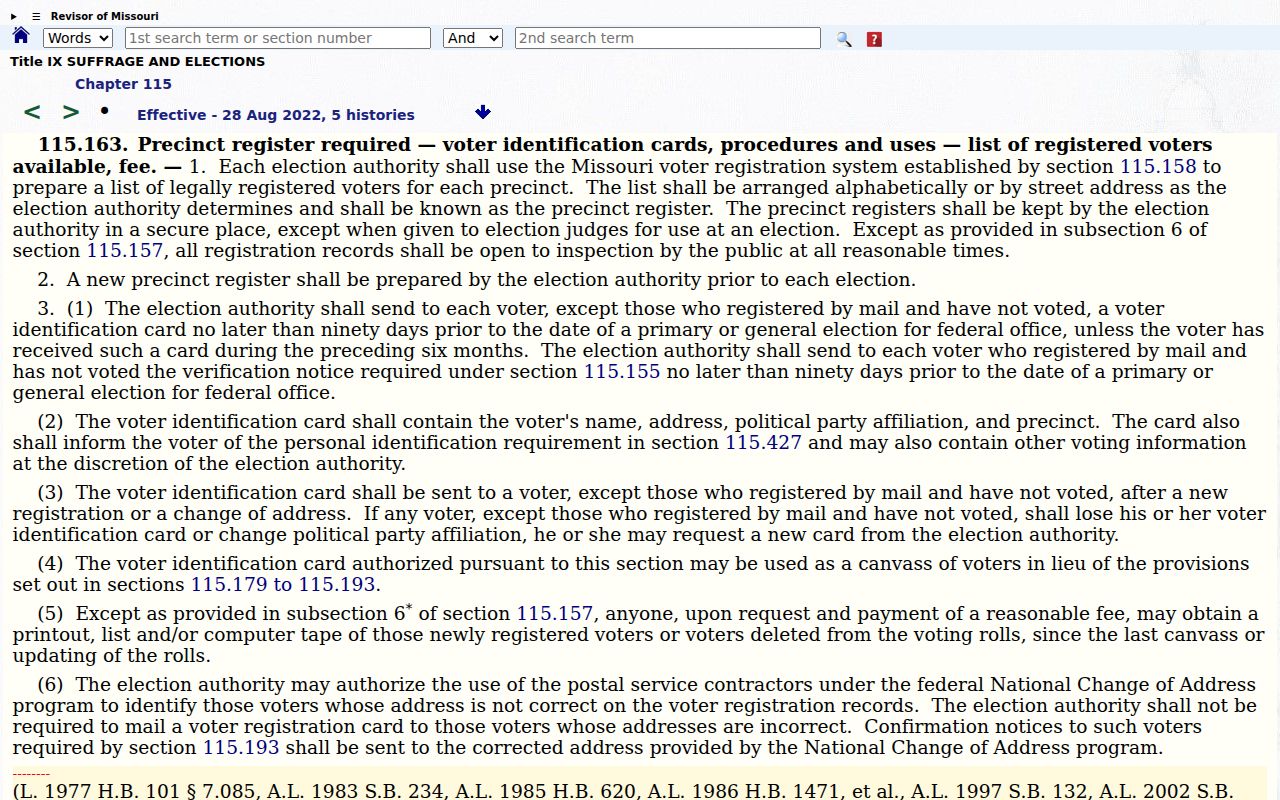The image size is (1280, 800).
Task: Click the Title IX SUFFRAGE AND ELECTIONS heading
Action: (138, 61)
